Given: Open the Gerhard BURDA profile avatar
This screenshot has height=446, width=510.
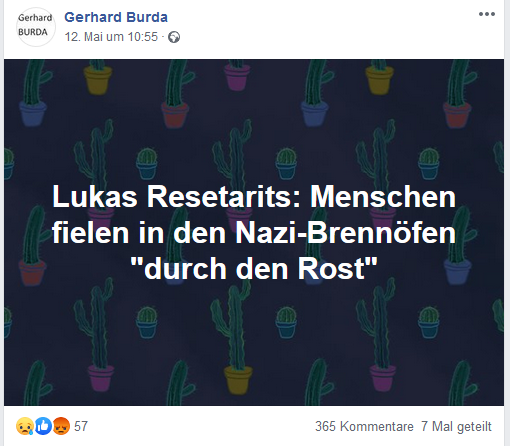Looking at the screenshot, I should pyautogui.click(x=35, y=26).
